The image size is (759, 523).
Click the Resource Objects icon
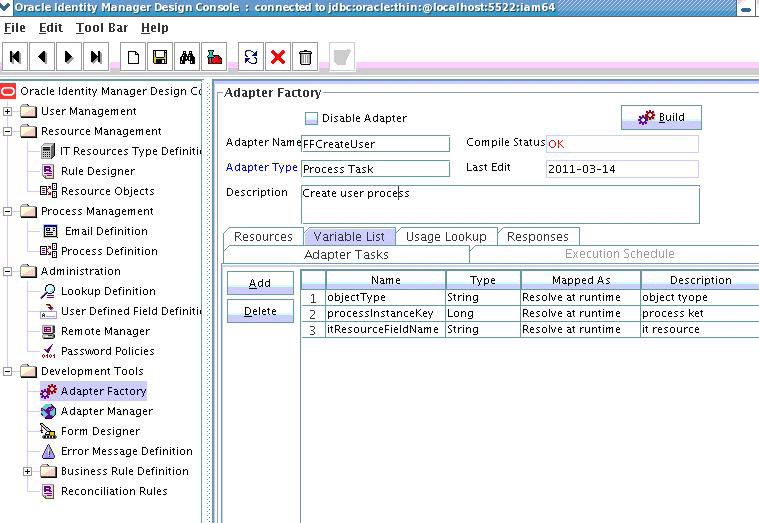pyautogui.click(x=48, y=191)
